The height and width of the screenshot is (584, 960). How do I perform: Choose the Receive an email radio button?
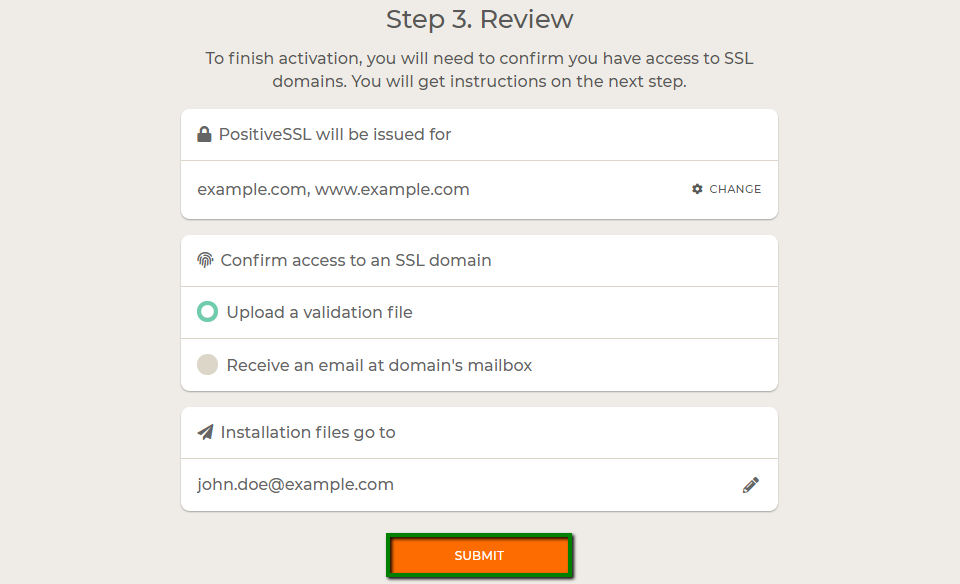pyautogui.click(x=207, y=365)
